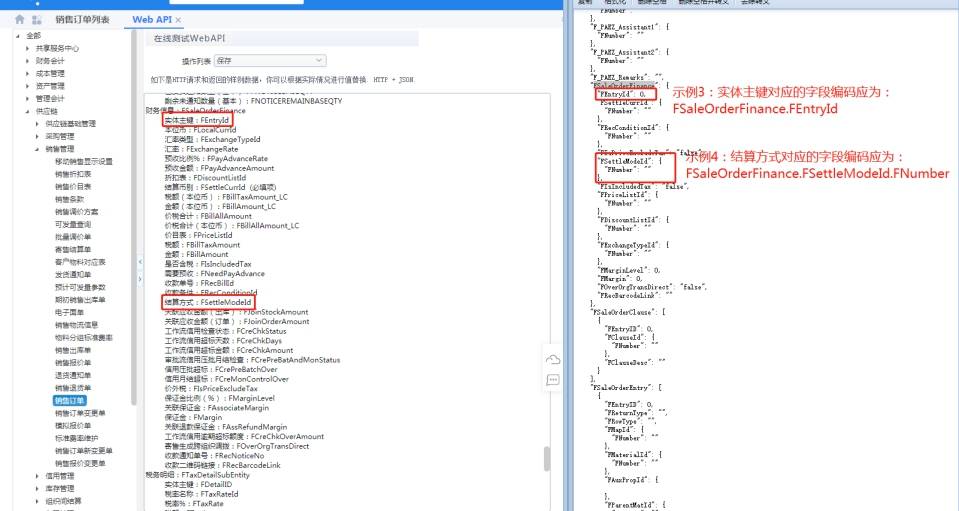Select 销售调价方案 in the tree
This screenshot has width=959, height=511.
tap(76, 211)
